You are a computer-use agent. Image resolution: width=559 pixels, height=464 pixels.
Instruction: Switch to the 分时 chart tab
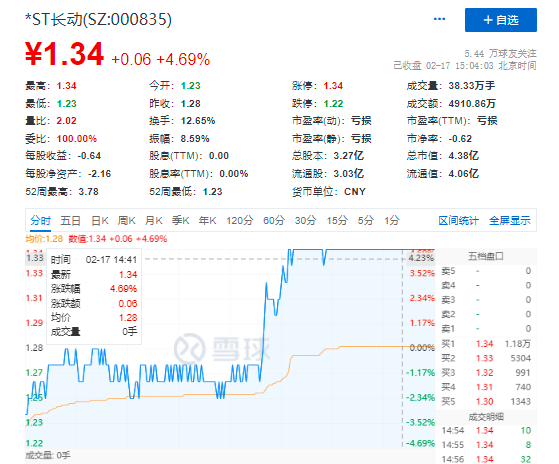[x=41, y=221]
